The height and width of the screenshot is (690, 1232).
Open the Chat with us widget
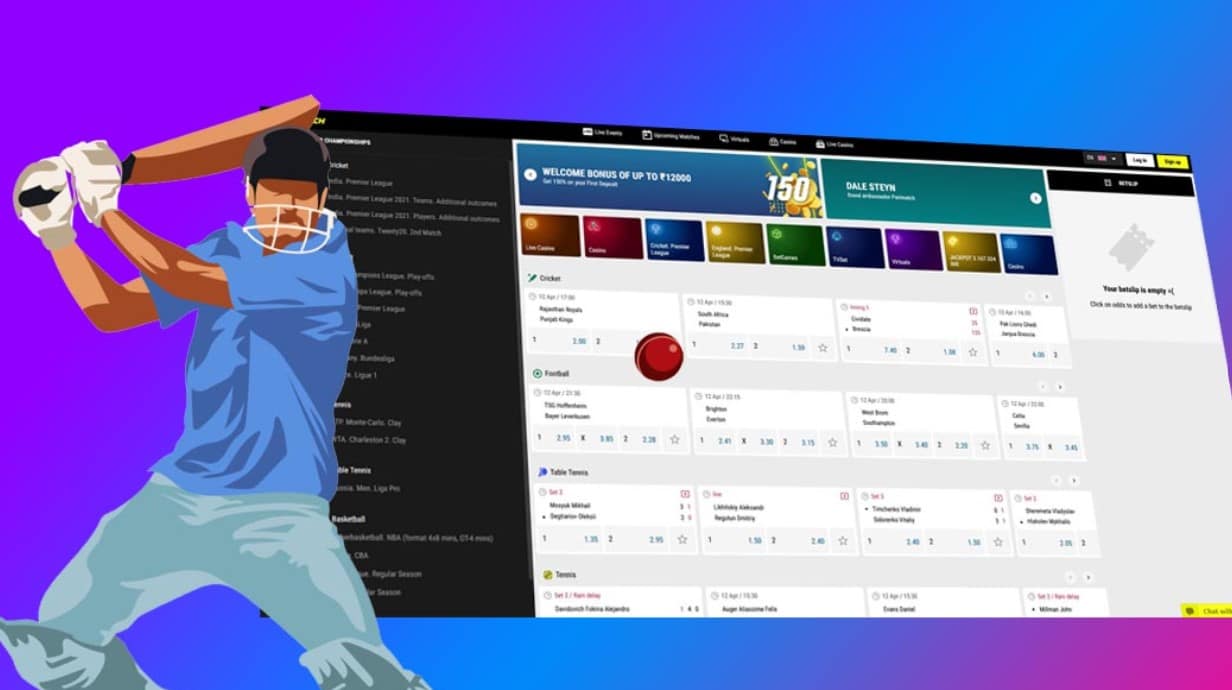(1207, 610)
